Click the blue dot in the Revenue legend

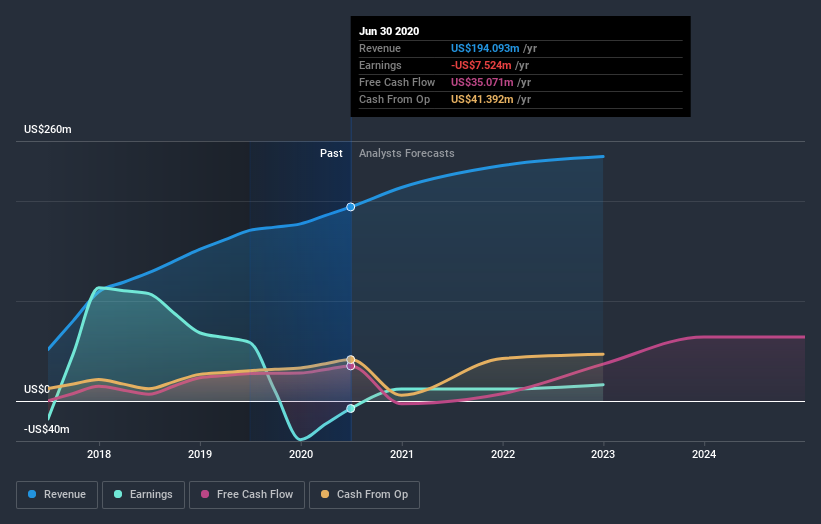32,494
